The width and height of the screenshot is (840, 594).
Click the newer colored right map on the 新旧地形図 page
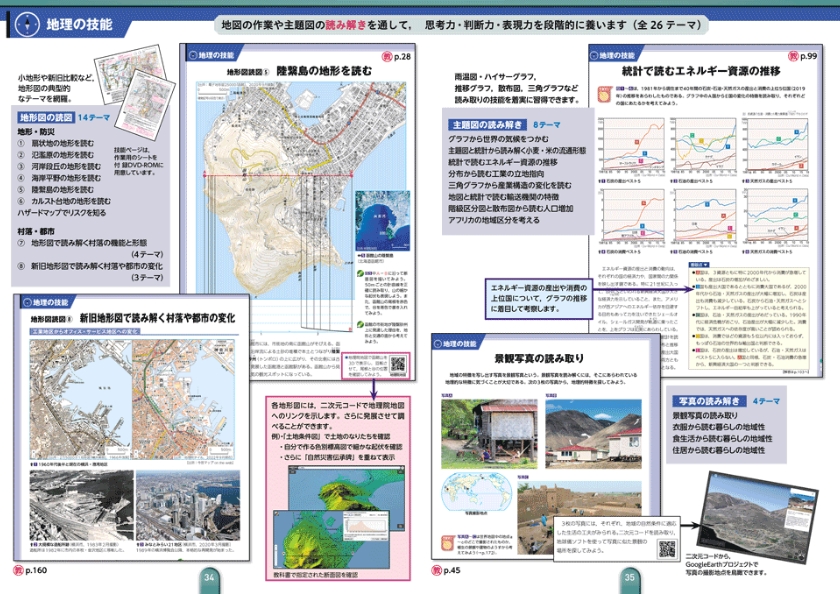(x=184, y=400)
